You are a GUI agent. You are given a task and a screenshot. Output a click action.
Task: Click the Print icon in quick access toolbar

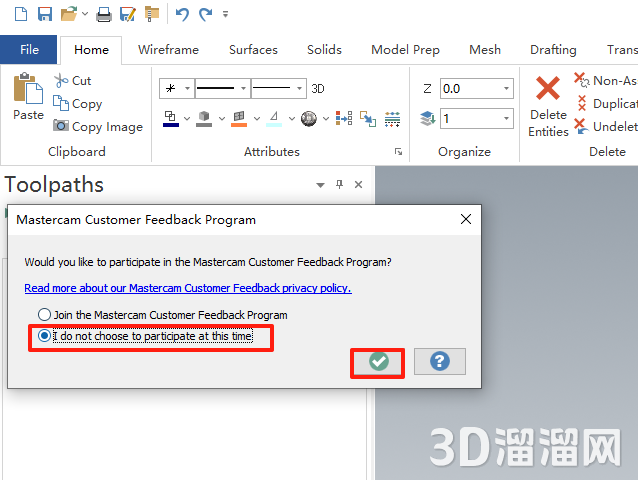(103, 14)
